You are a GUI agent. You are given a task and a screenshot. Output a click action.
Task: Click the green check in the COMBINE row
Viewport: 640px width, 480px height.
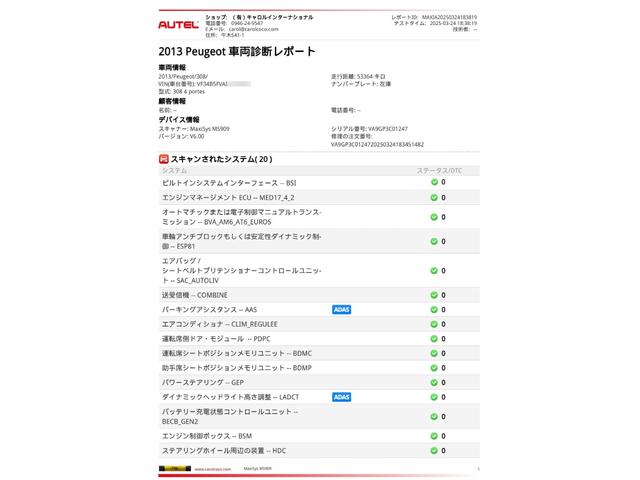point(434,295)
